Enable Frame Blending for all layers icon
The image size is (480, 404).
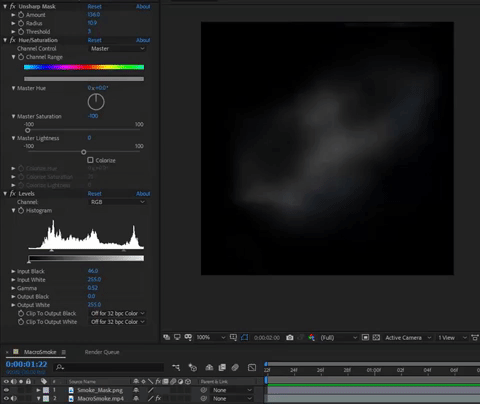[222, 367]
